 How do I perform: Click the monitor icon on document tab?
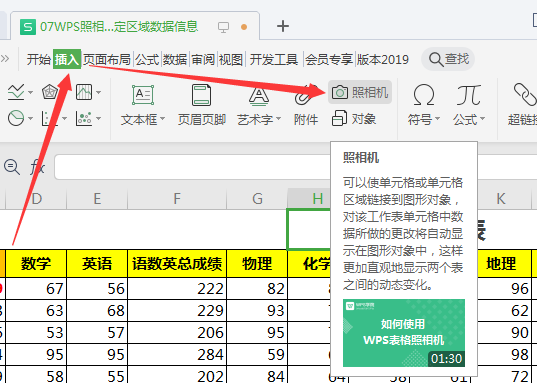pyautogui.click(x=223, y=27)
